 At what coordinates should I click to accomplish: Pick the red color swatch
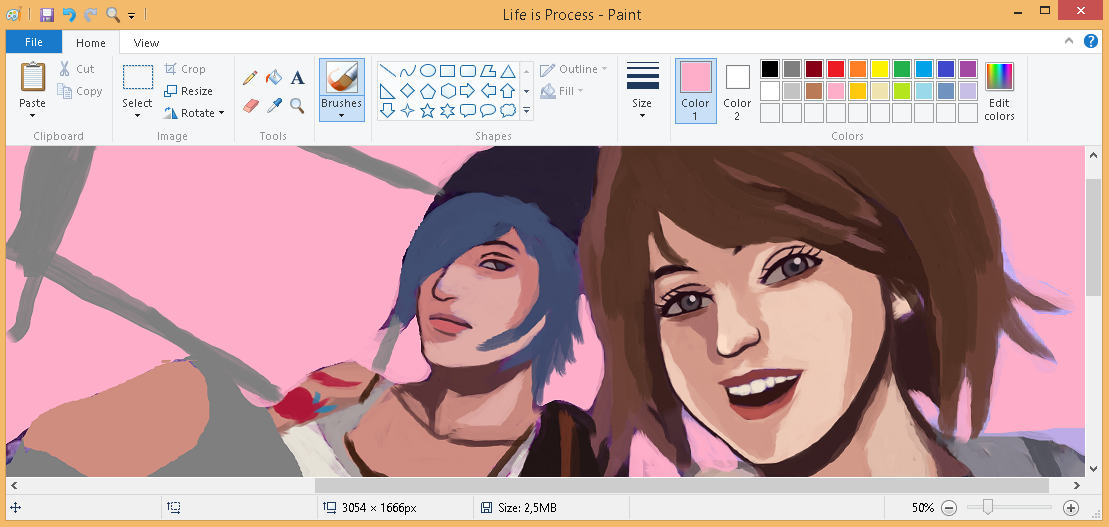pos(836,69)
